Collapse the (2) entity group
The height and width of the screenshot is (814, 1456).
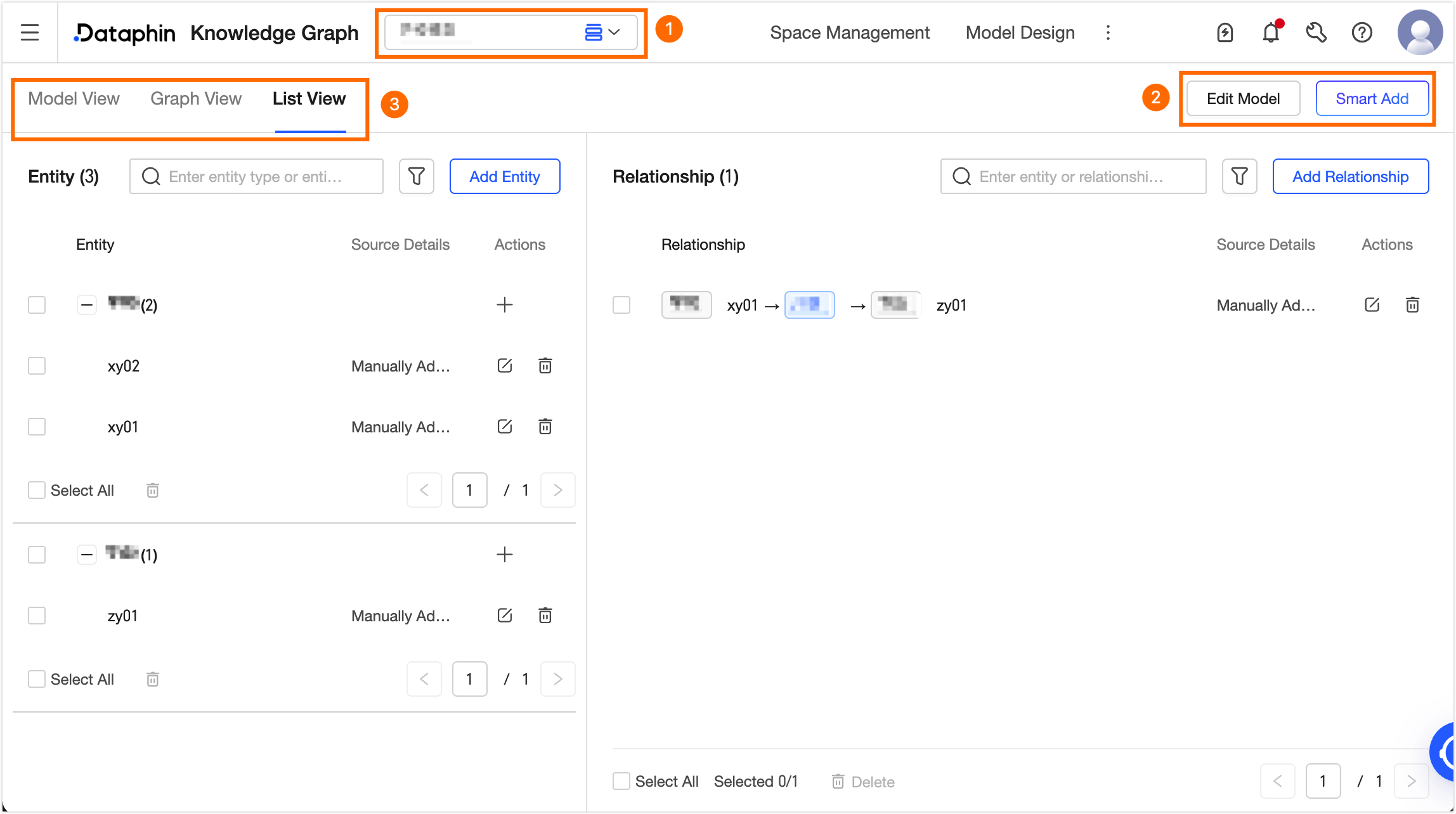pos(87,305)
